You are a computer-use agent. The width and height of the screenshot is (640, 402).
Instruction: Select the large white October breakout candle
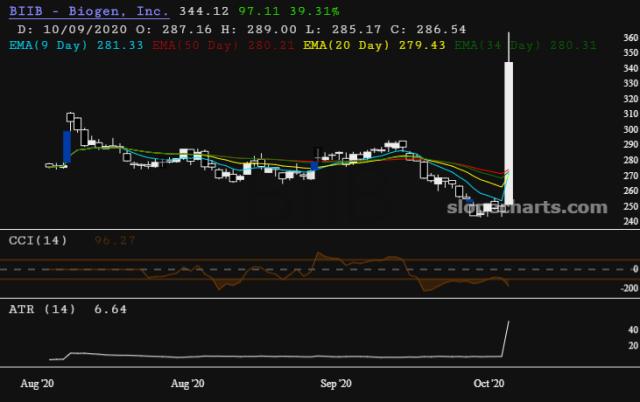coord(509,133)
